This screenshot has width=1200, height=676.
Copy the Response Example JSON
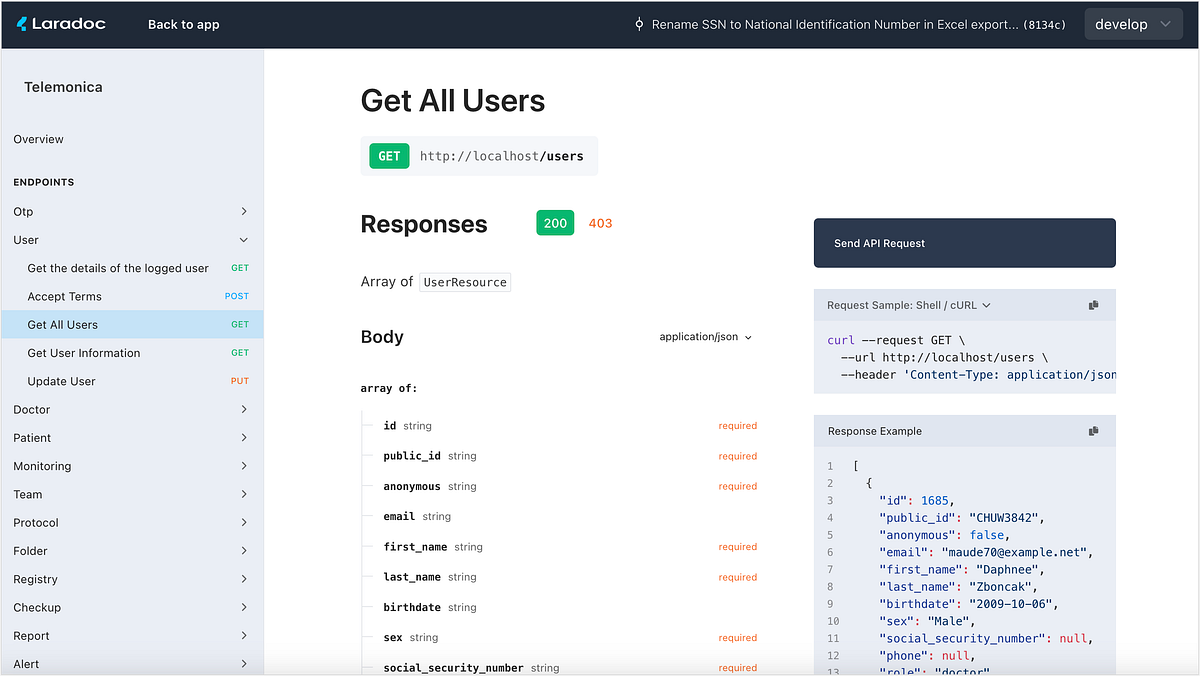[1093, 431]
